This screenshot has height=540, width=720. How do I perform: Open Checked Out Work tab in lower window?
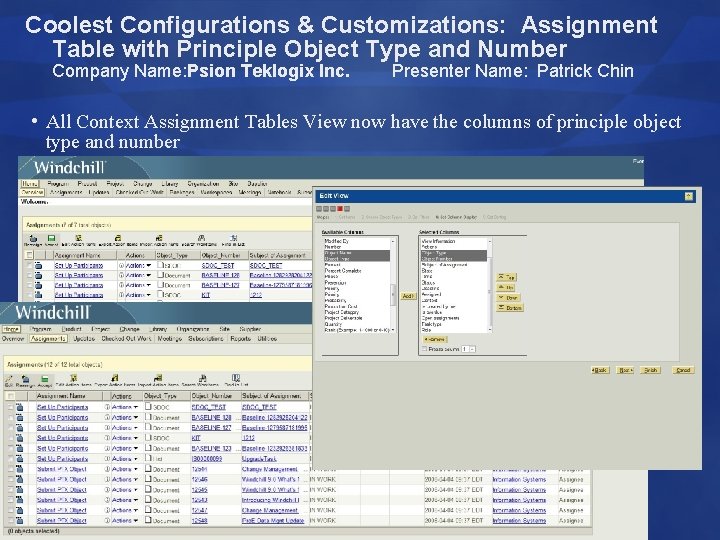[126, 339]
